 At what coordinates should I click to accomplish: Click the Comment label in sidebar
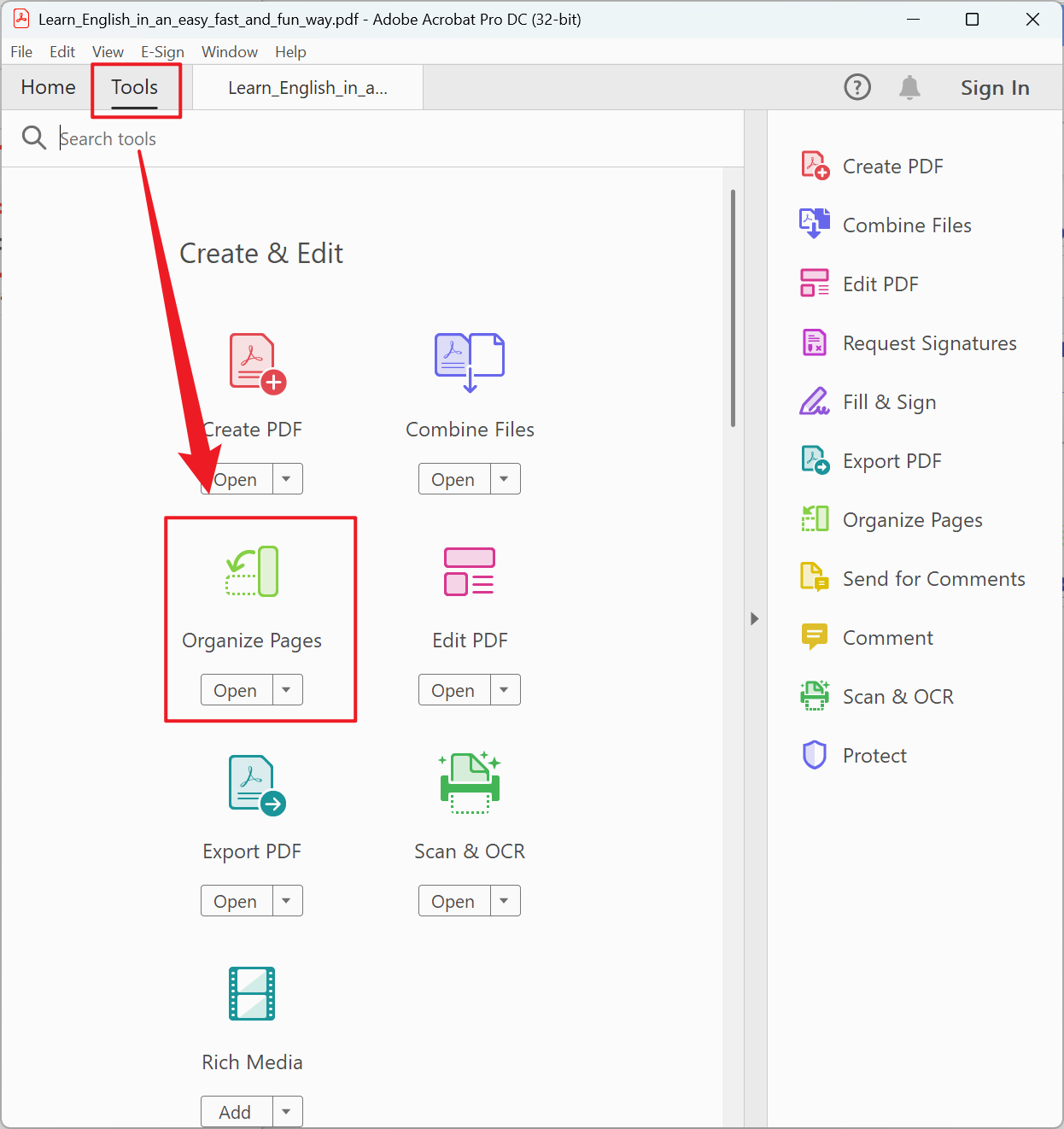click(x=887, y=637)
